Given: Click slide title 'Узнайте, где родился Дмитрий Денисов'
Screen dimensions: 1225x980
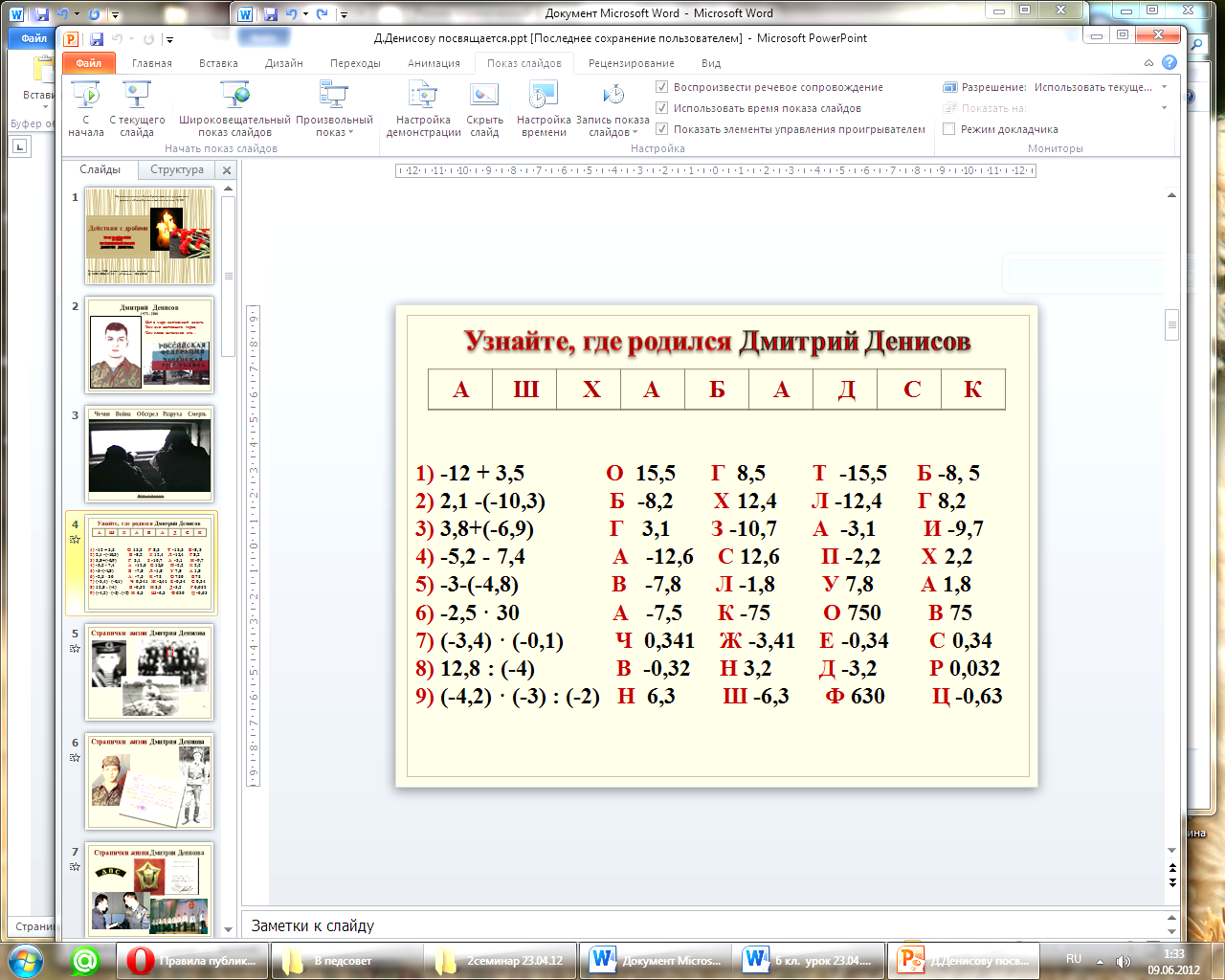Looking at the screenshot, I should [x=717, y=342].
